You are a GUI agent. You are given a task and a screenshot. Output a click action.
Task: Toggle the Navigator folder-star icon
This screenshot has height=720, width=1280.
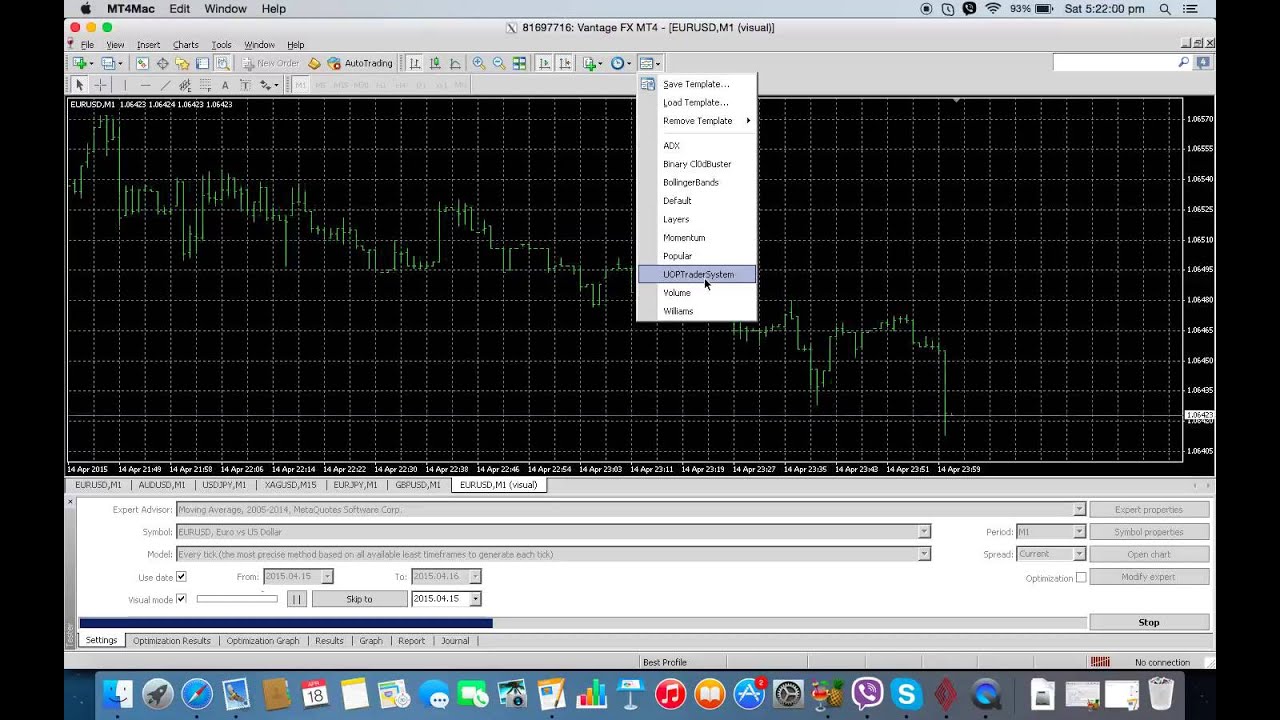point(182,63)
